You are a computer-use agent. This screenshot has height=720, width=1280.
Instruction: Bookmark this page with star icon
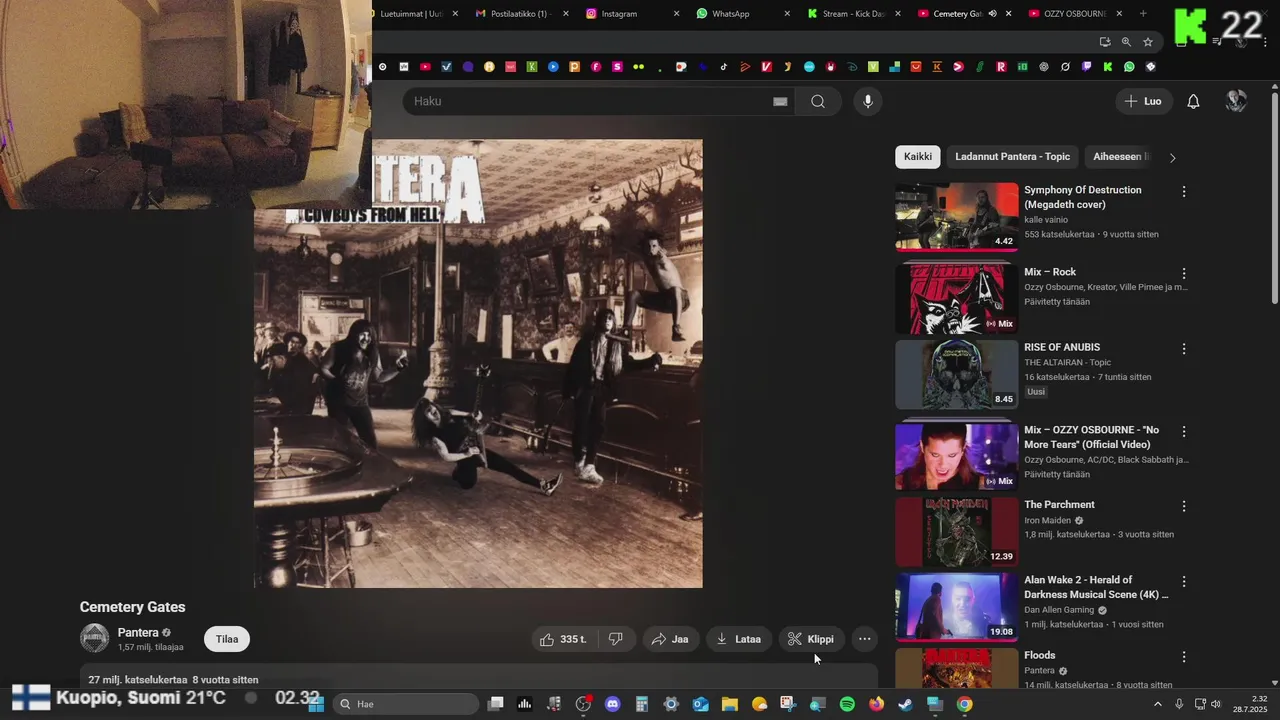[1148, 42]
